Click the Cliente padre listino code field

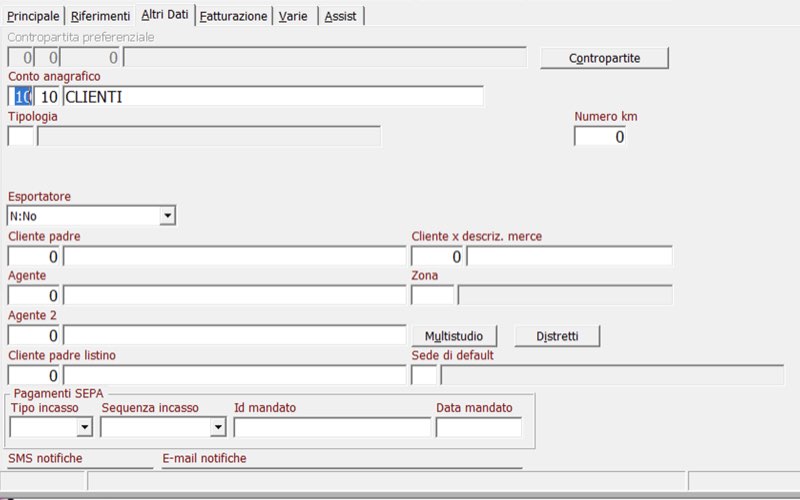pos(34,375)
